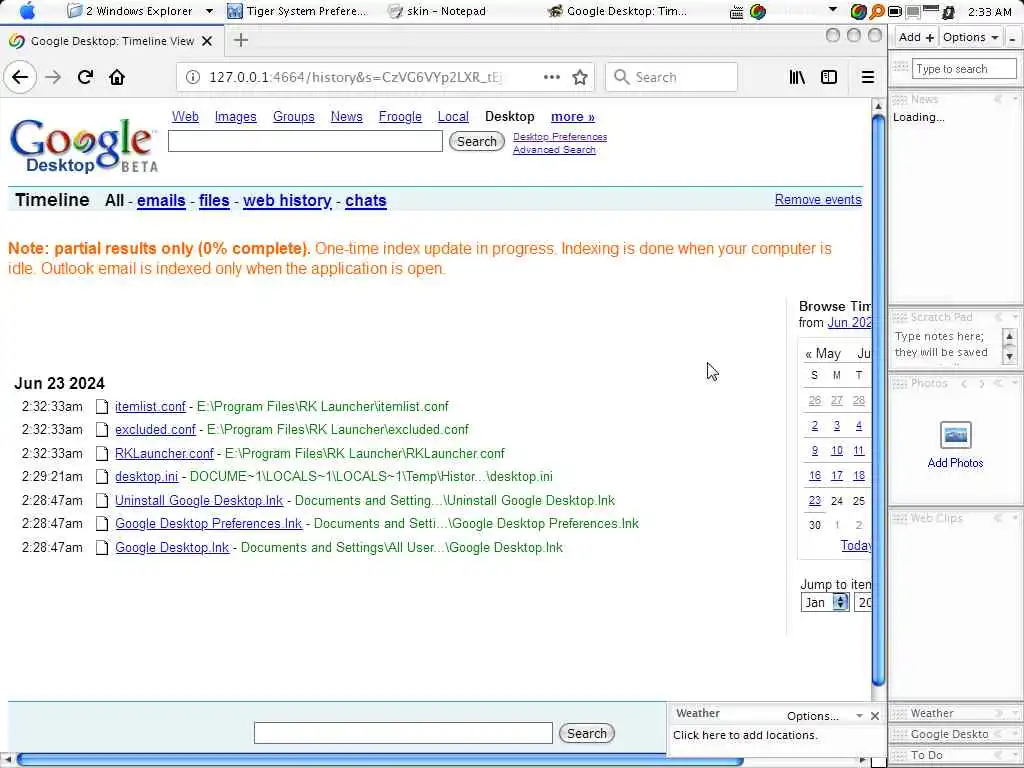Viewport: 1024px width, 768px height.
Task: Open the itemlist.conf file icon
Action: 102,406
